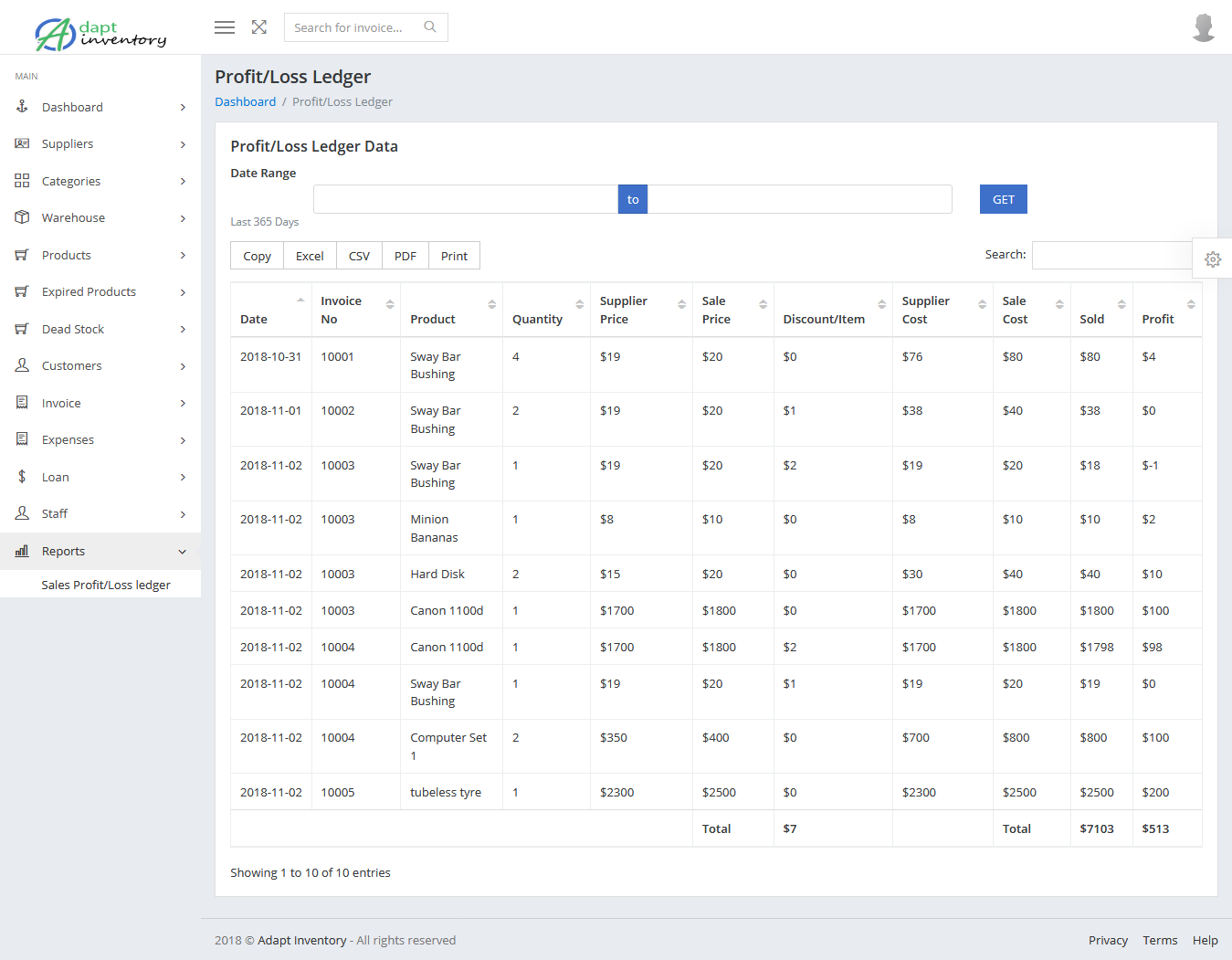Screen dimensions: 1232x960
Task: Select the Customers icon in sidebar
Action: [22, 365]
